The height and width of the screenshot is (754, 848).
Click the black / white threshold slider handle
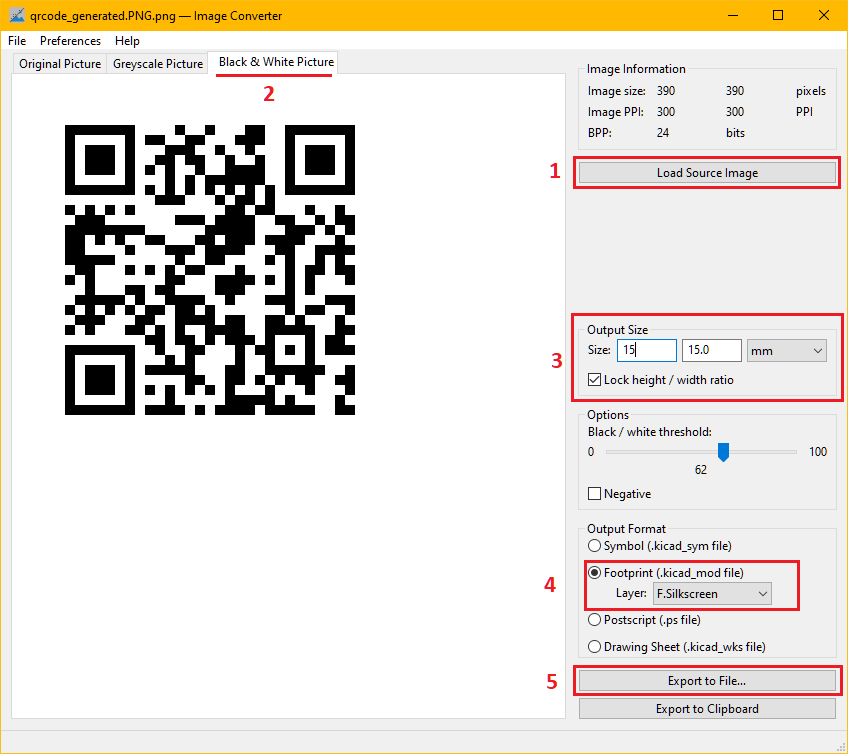(723, 452)
